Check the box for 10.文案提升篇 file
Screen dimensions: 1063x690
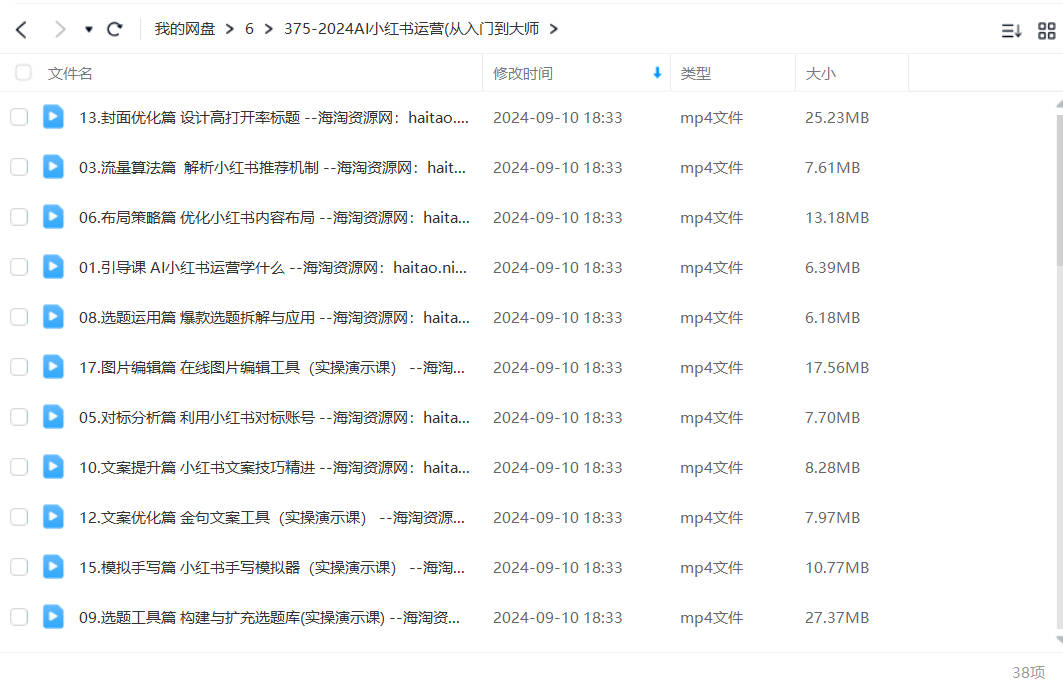click(x=19, y=467)
